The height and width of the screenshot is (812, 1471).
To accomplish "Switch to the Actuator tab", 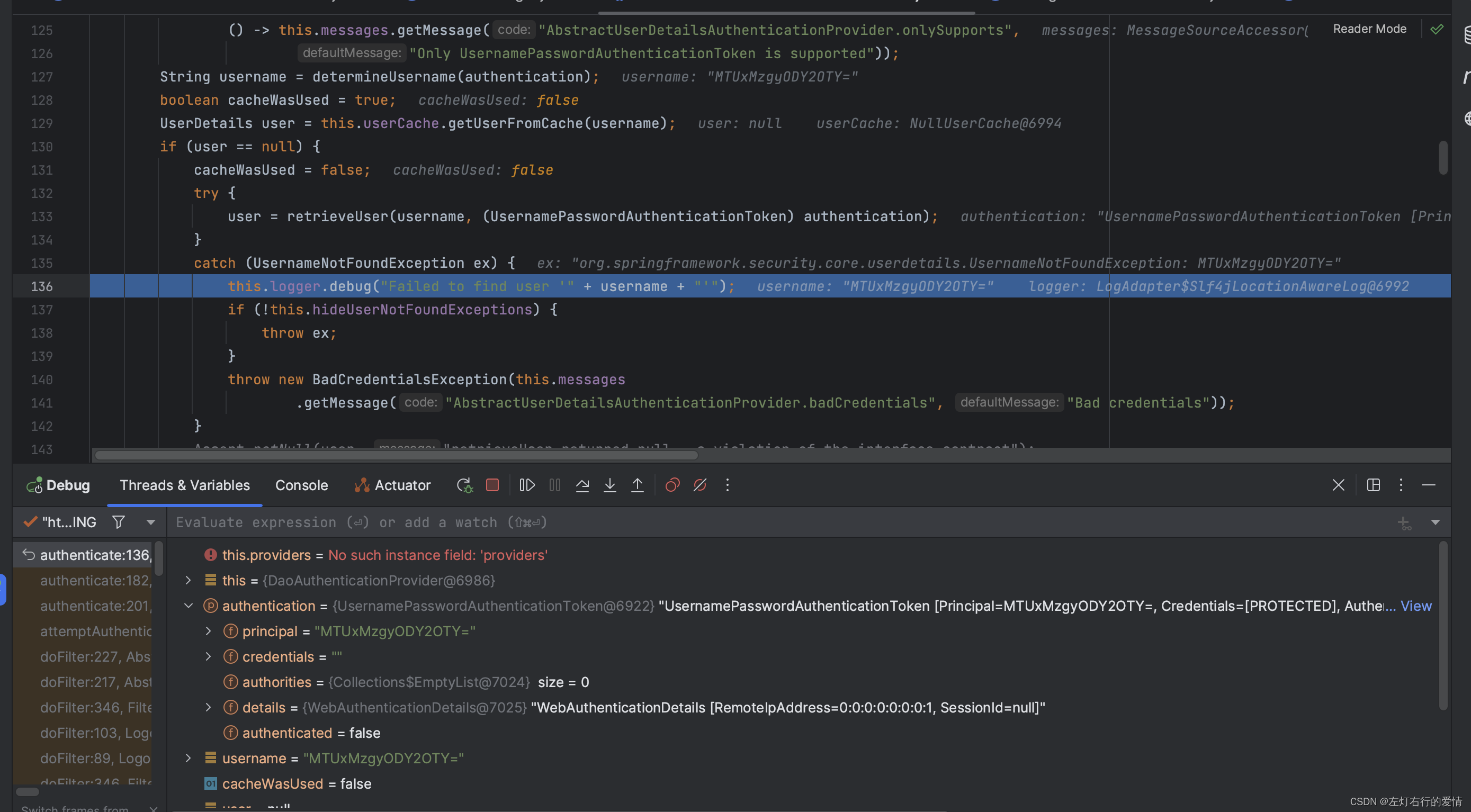I will (392, 484).
